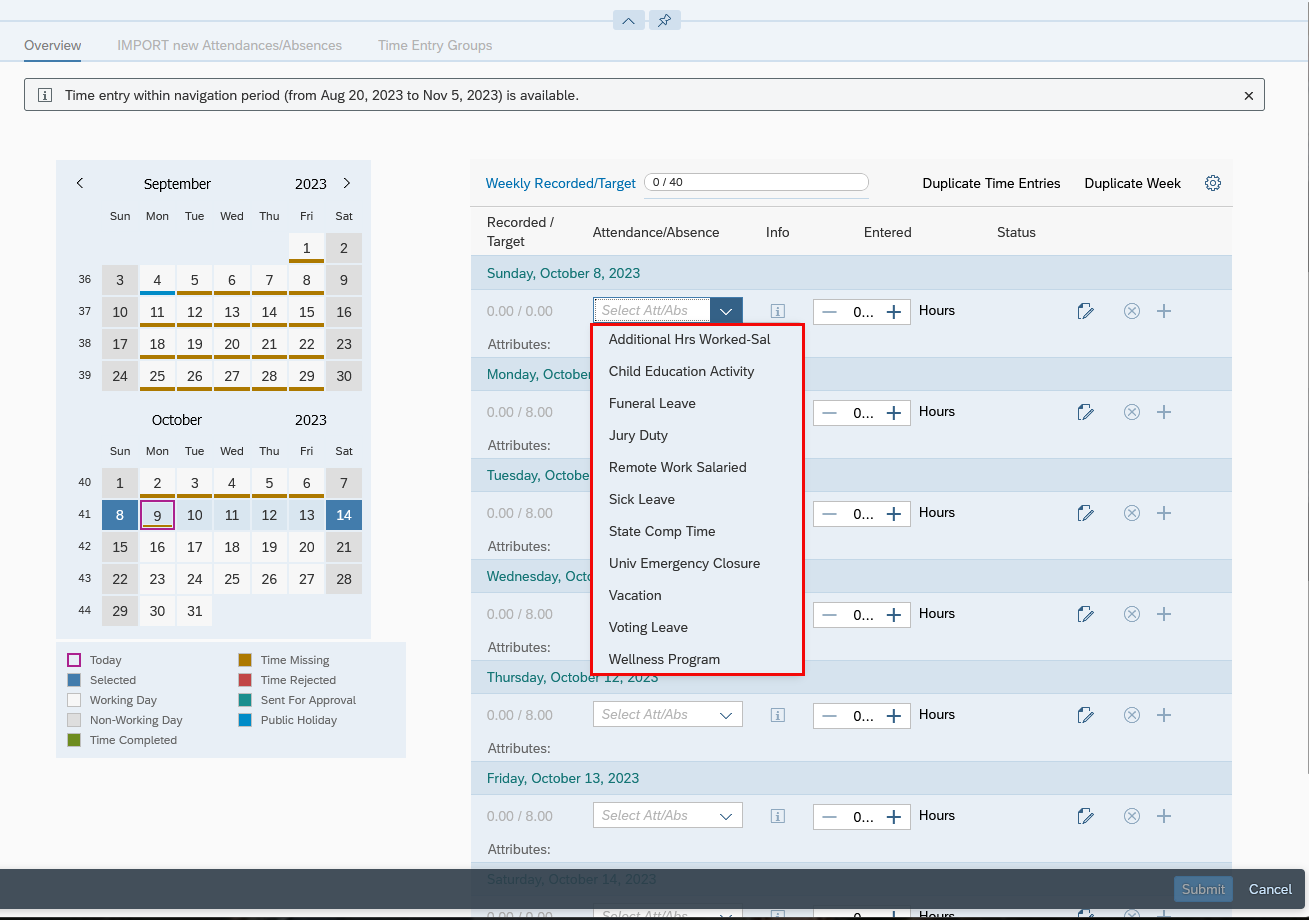Image resolution: width=1309 pixels, height=920 pixels.
Task: Click Cancel in the footer bar
Action: 1270,889
